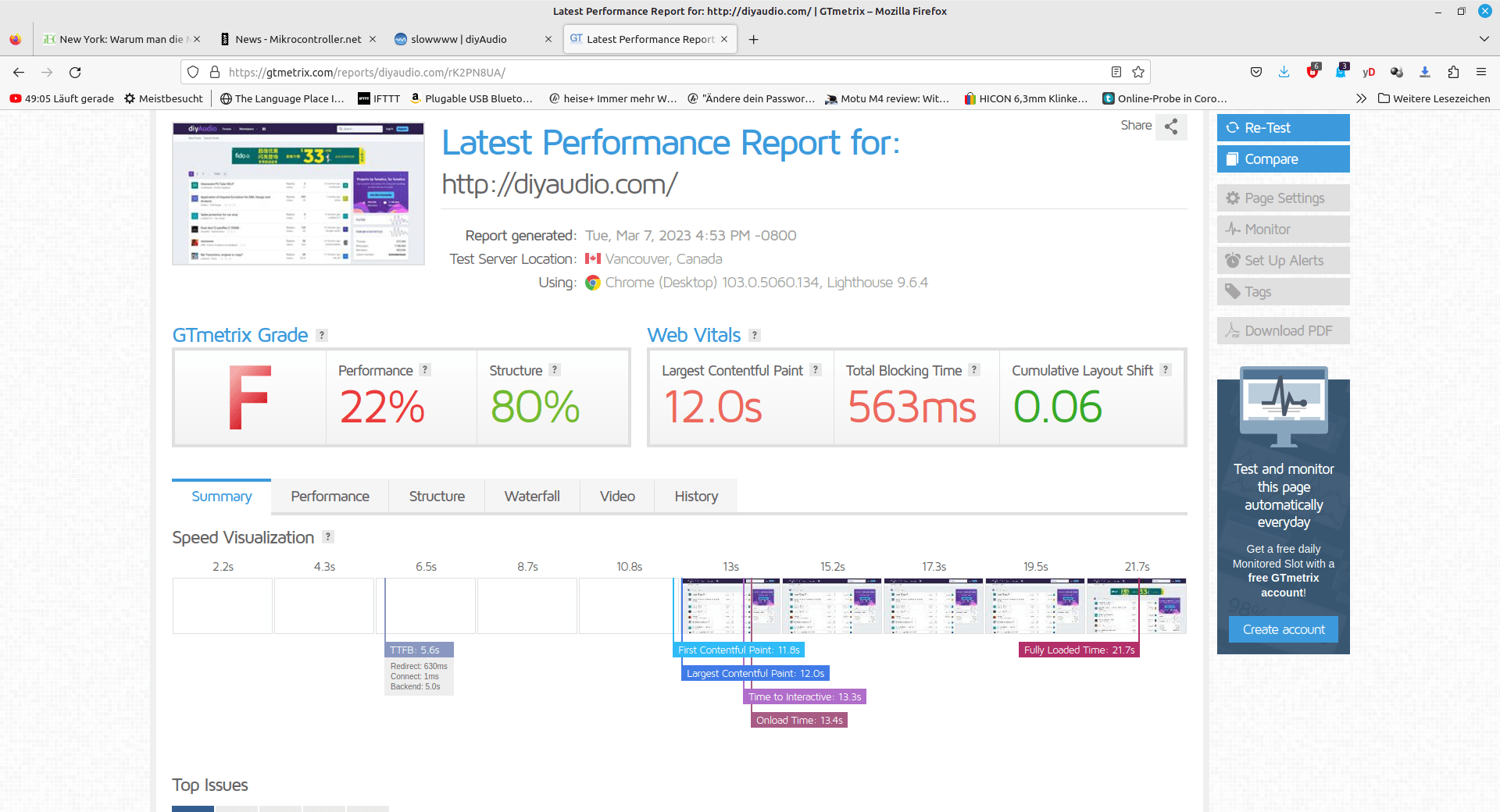Click Set Up Alerts
Image resolution: width=1500 pixels, height=812 pixels.
click(1283, 260)
